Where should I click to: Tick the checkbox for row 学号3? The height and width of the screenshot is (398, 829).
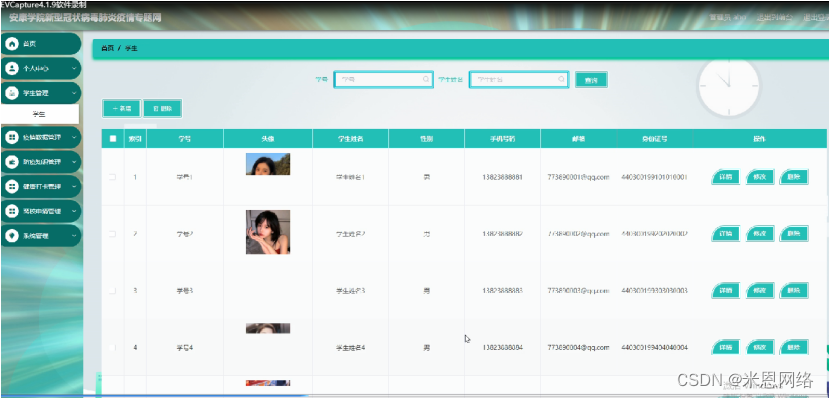click(x=113, y=291)
